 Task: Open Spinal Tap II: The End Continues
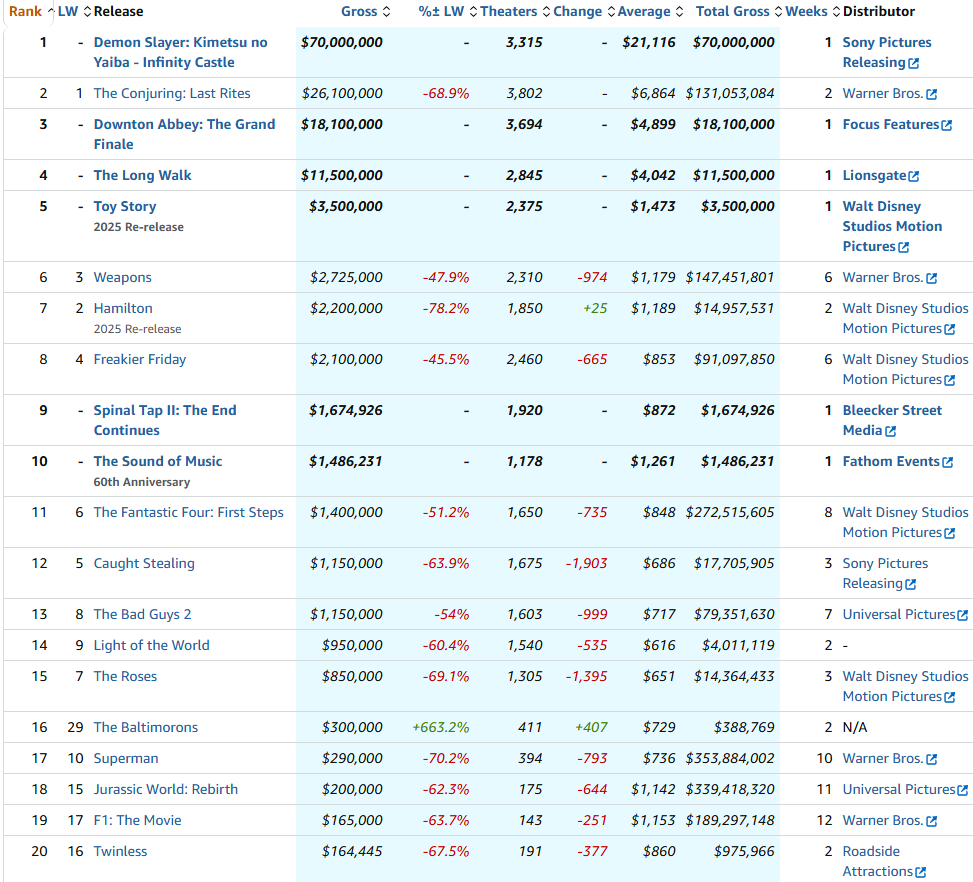coord(165,420)
